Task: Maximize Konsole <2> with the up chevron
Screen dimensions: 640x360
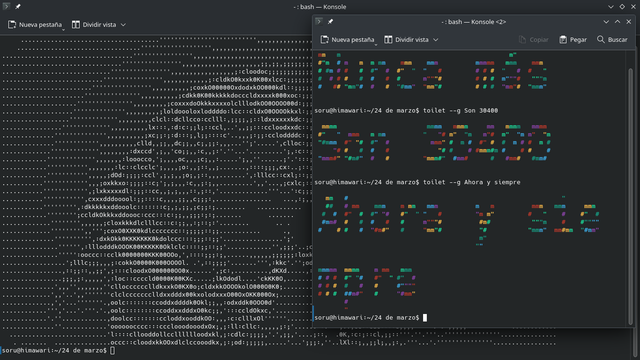Action: 618,22
